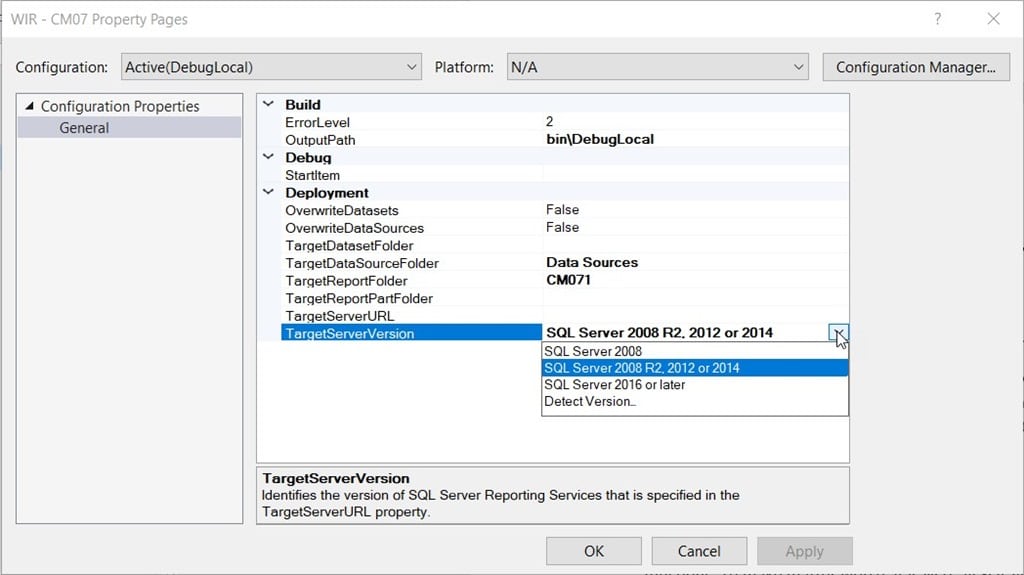Image resolution: width=1024 pixels, height=575 pixels.
Task: Select the OverwriteDatasets property
Action: click(x=342, y=210)
